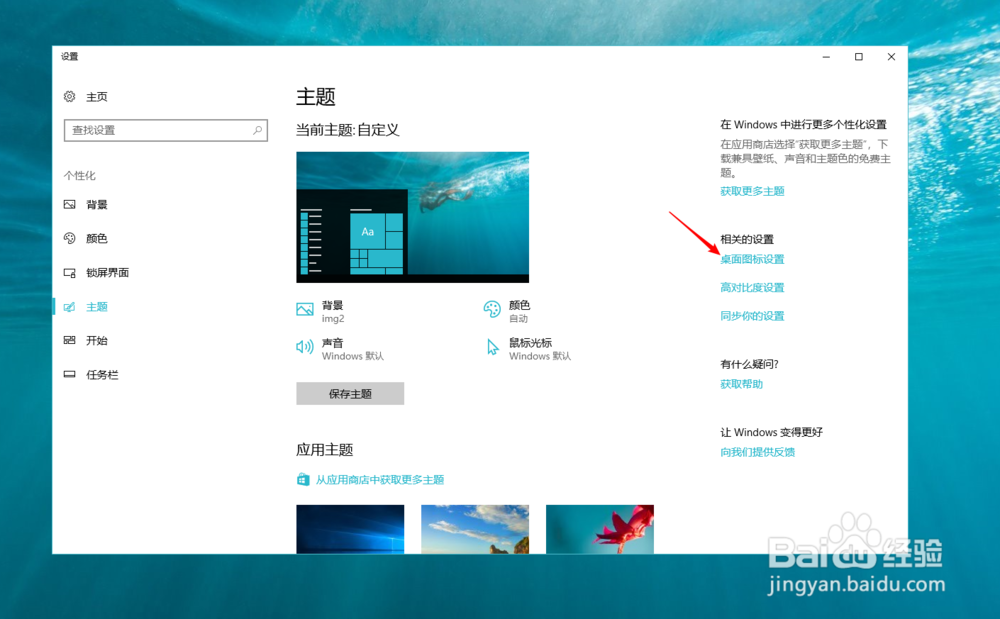The width and height of the screenshot is (1000, 619).
Task: Click the 颜色 palette icon in the sidebar
Action: tap(70, 238)
